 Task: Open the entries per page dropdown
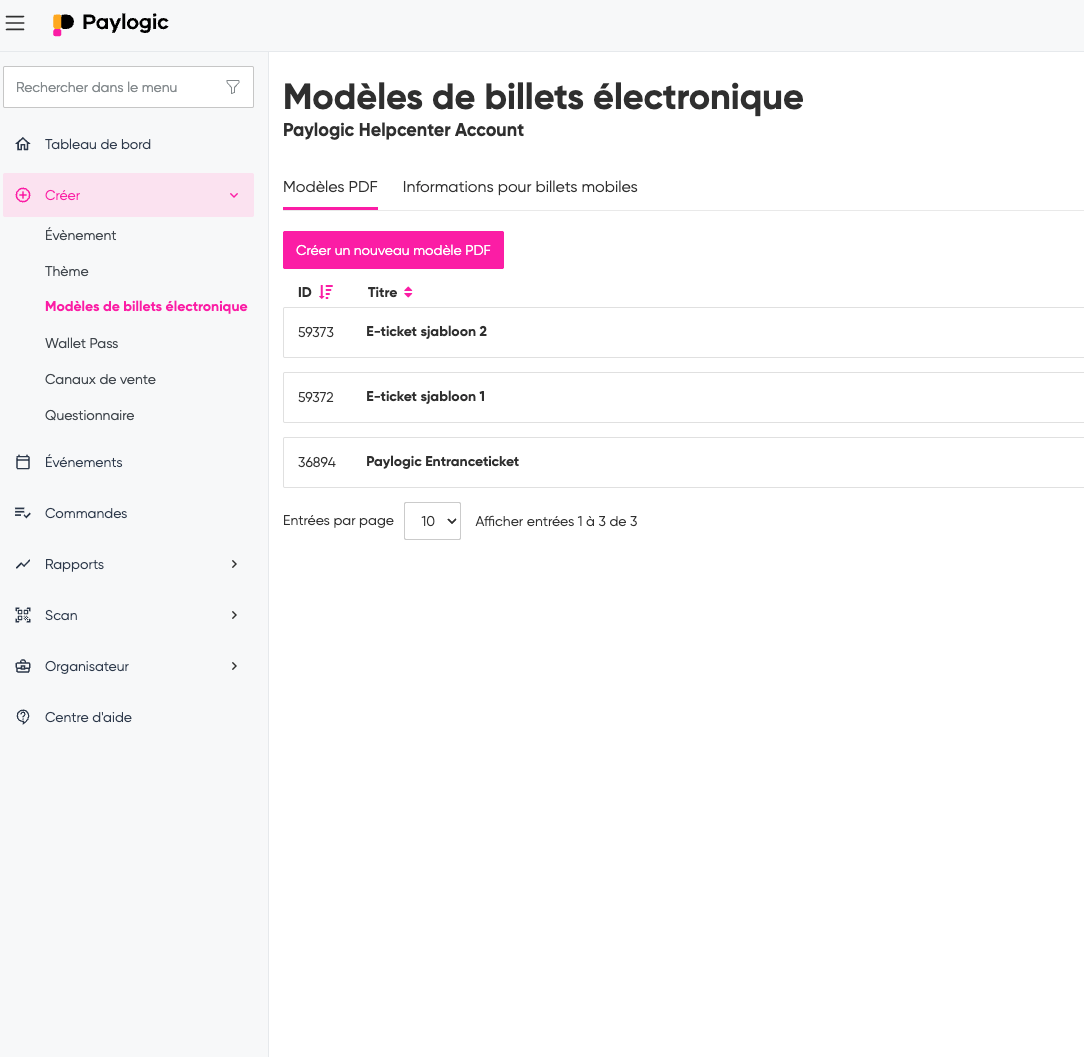[432, 521]
